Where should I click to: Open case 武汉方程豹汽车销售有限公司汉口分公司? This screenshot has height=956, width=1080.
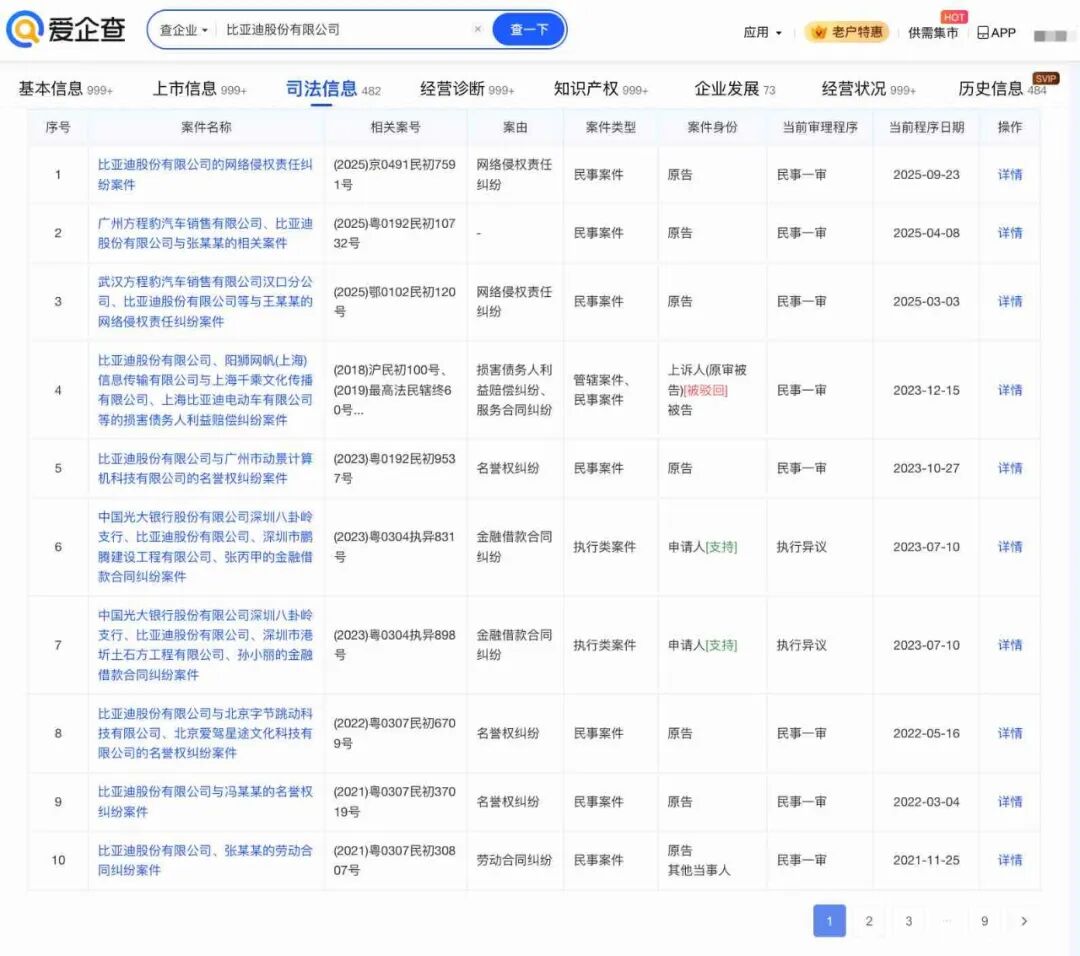point(205,301)
